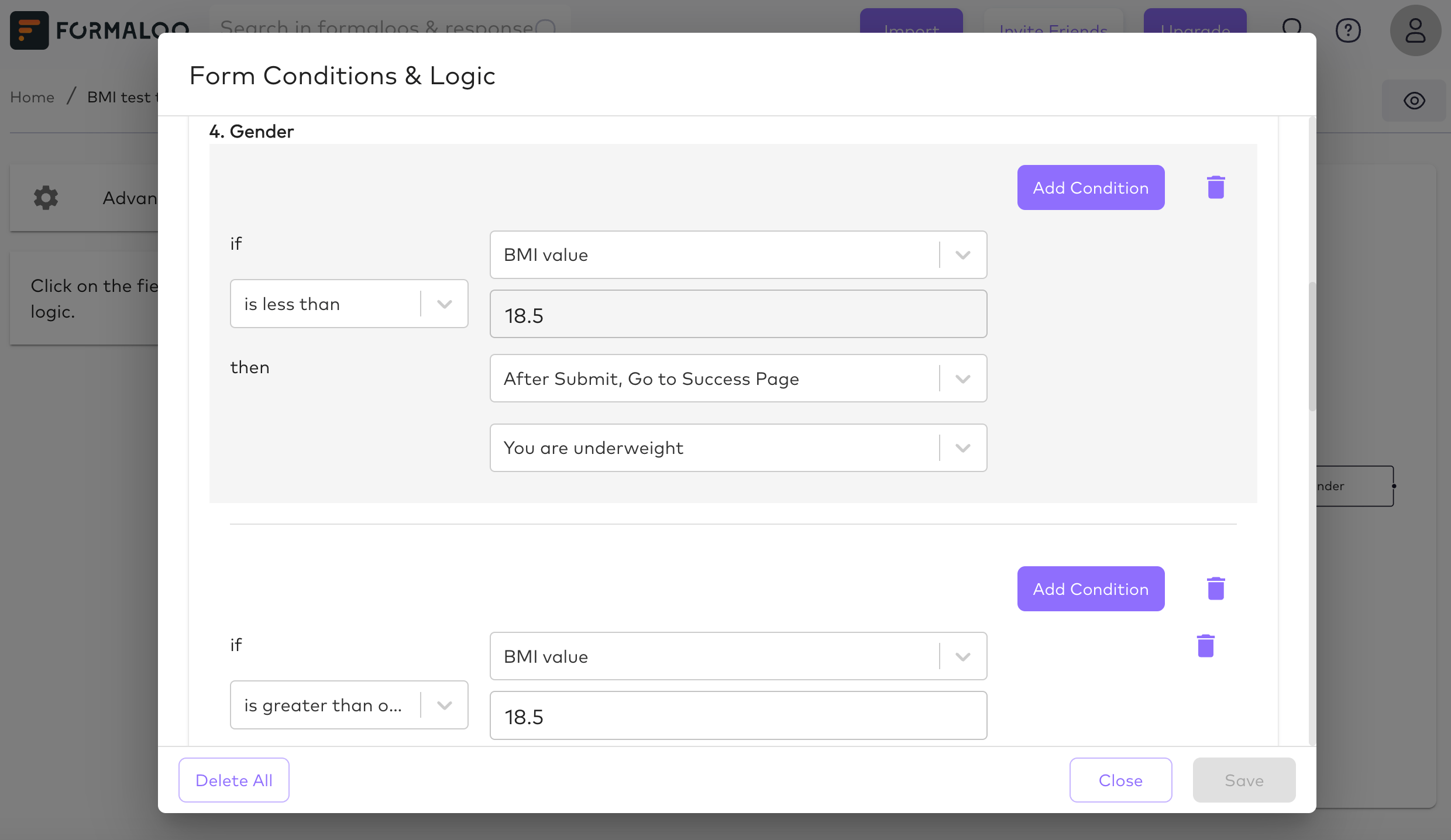Expand the is less than operator dropdown

point(444,304)
